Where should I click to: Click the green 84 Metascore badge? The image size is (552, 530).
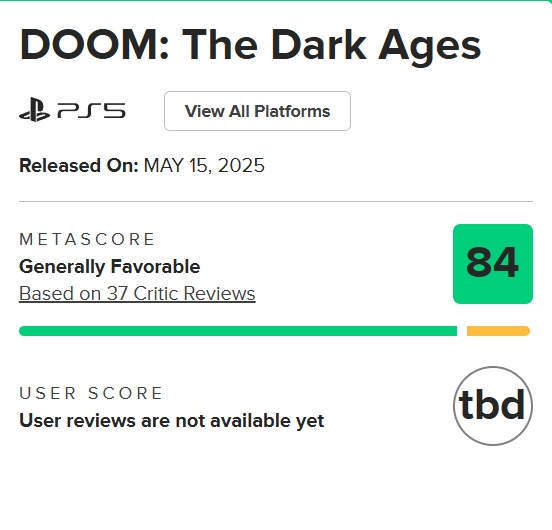pyautogui.click(x=493, y=264)
